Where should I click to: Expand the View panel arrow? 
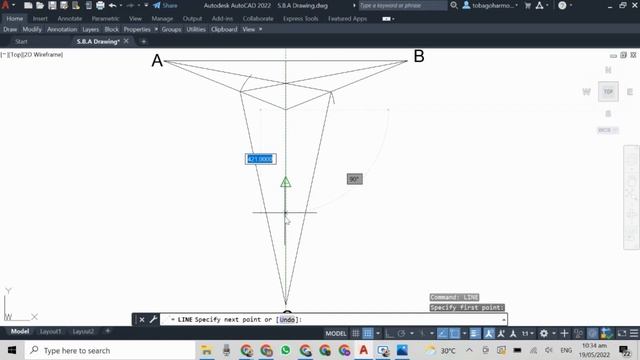pos(260,29)
